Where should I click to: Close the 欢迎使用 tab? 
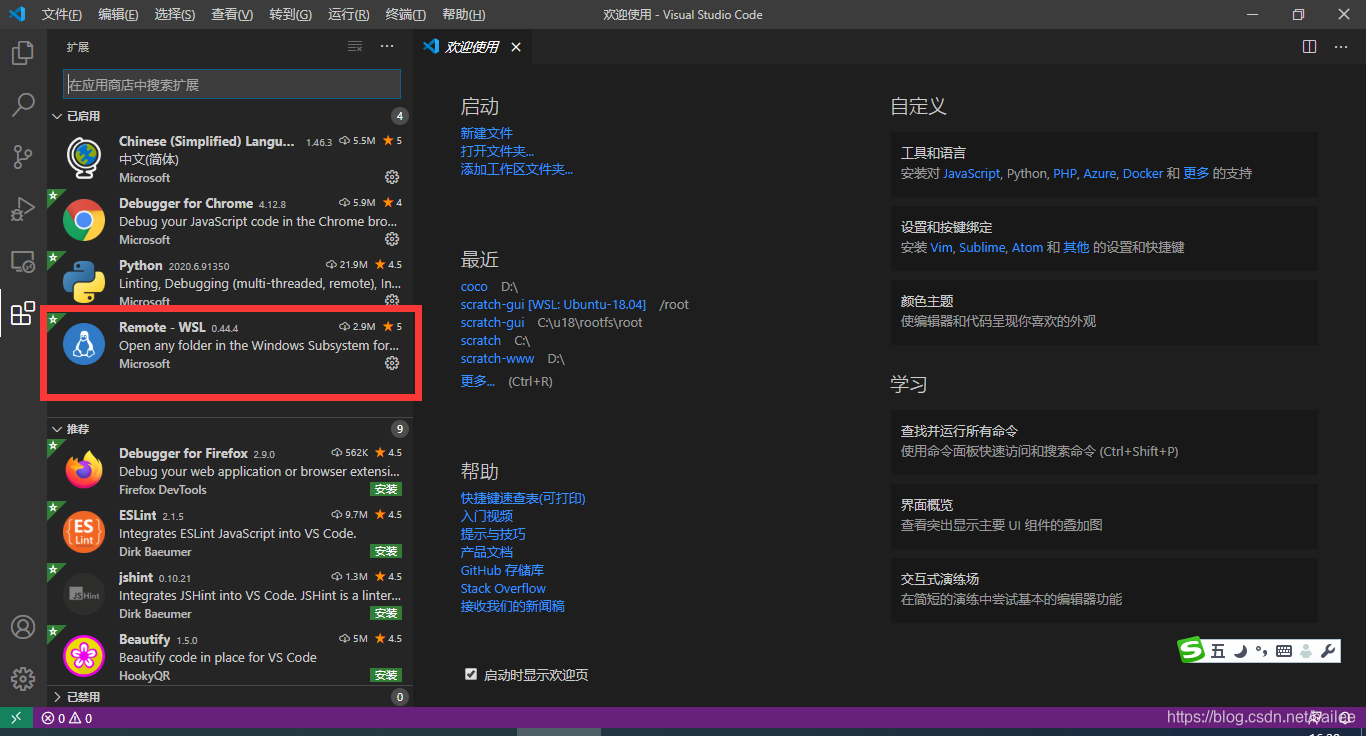tap(516, 47)
